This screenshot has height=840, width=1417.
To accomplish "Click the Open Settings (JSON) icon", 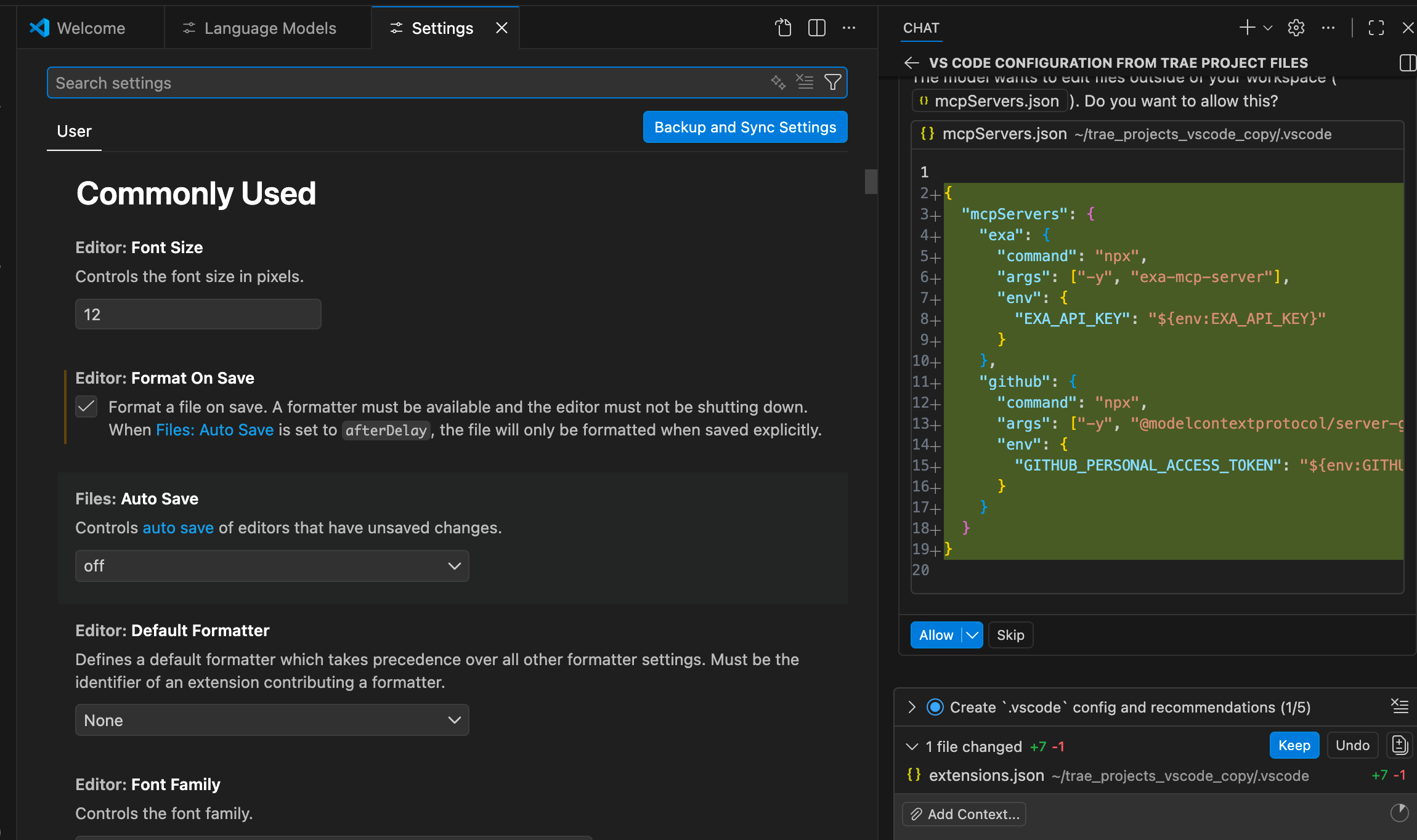I will point(783,28).
